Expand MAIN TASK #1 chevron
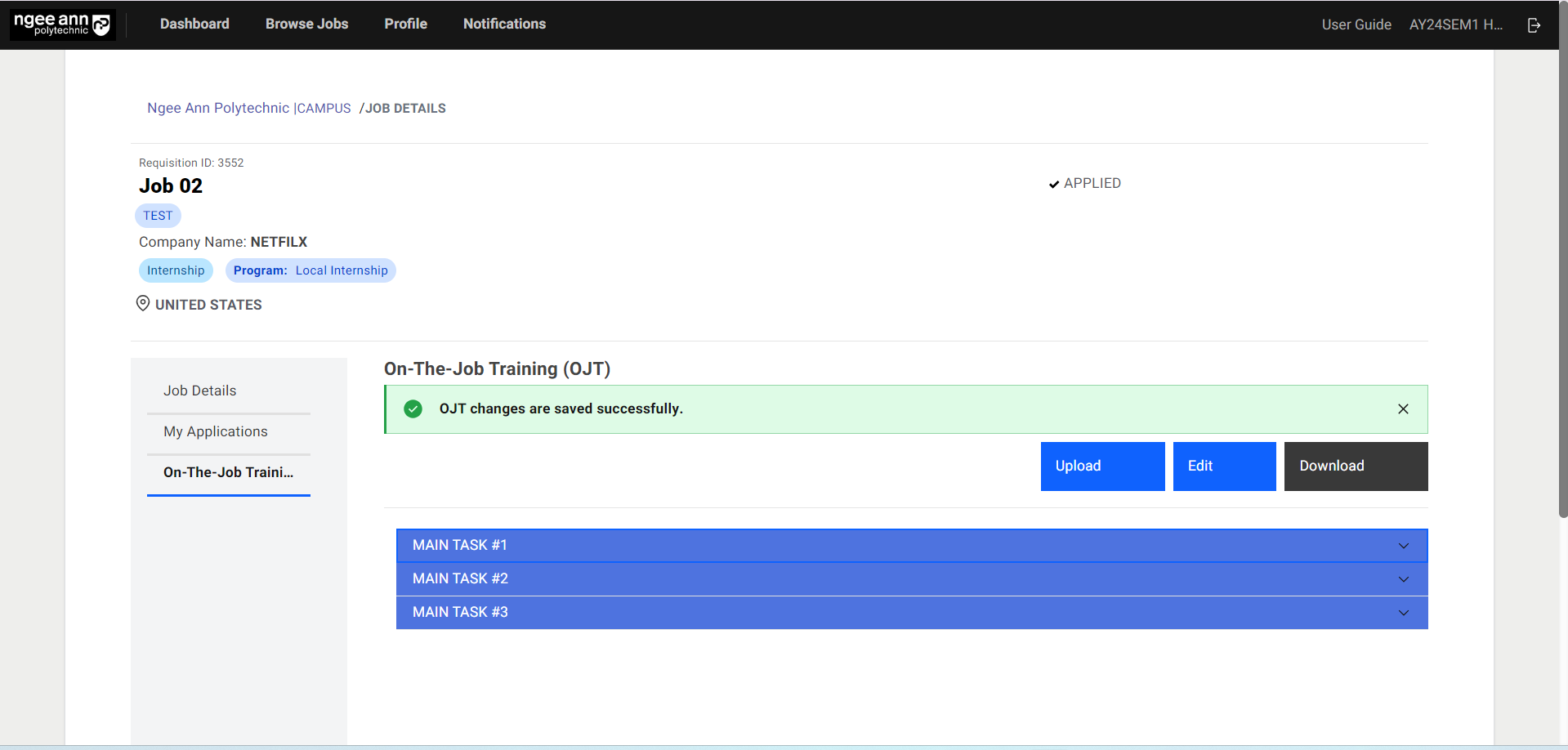 click(x=1403, y=546)
